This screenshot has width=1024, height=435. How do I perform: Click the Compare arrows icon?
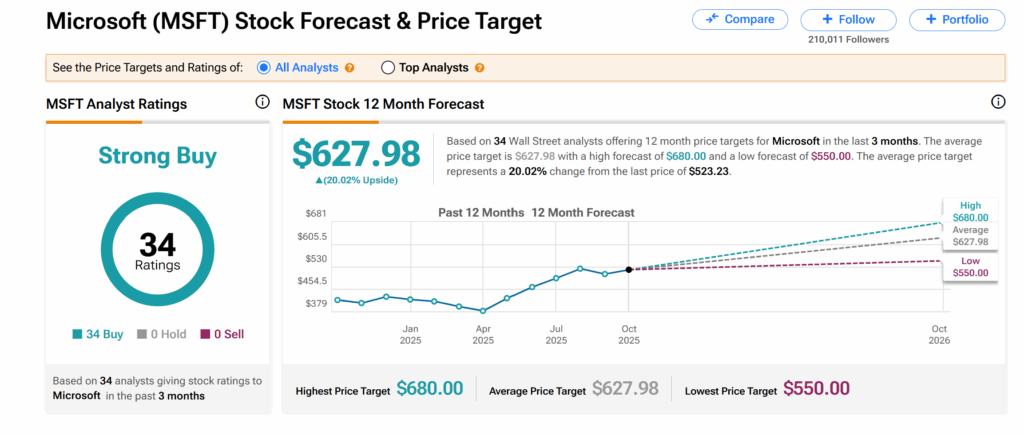713,19
